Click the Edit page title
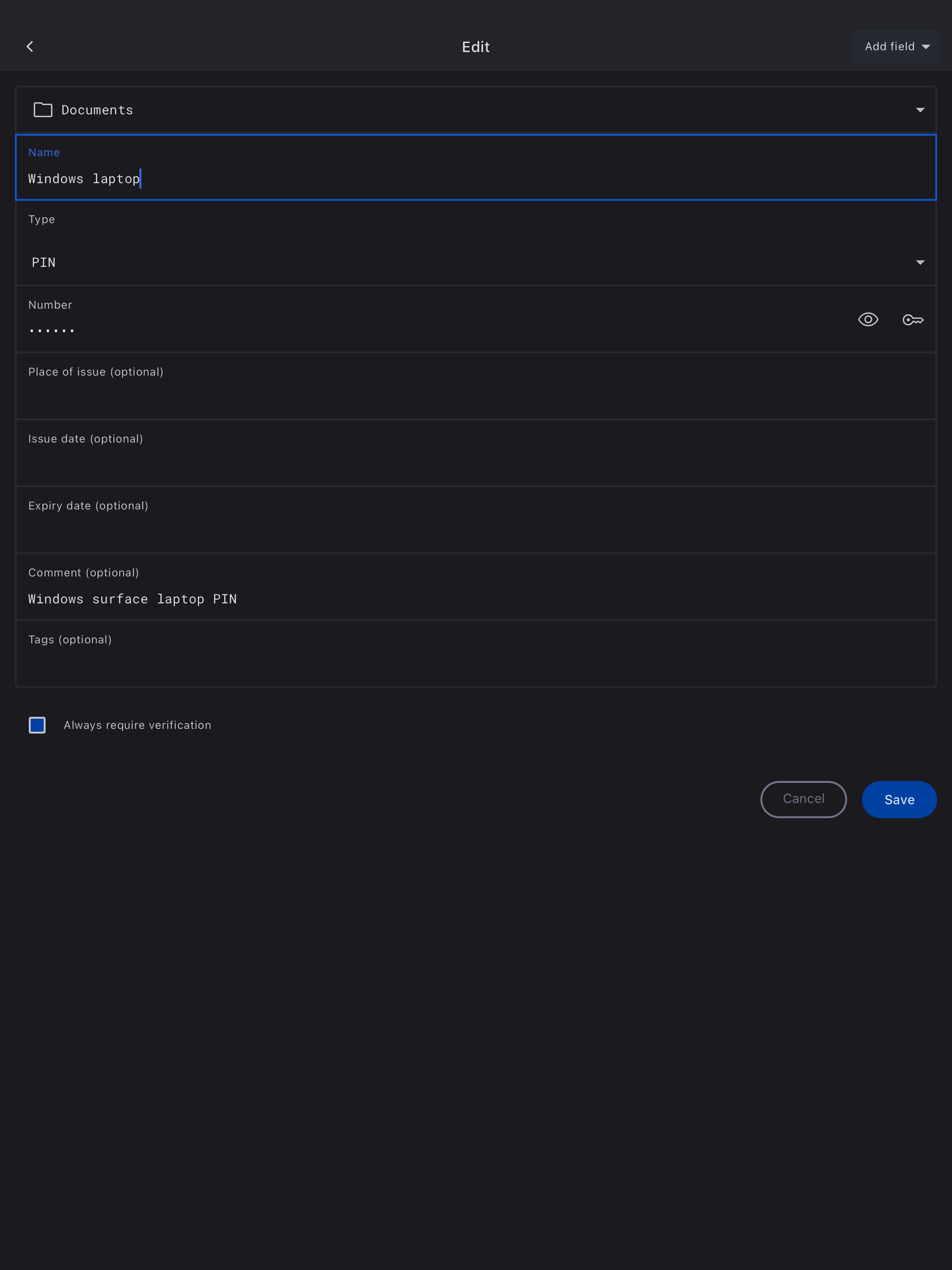Screen dimensions: 952x1270 475,47
